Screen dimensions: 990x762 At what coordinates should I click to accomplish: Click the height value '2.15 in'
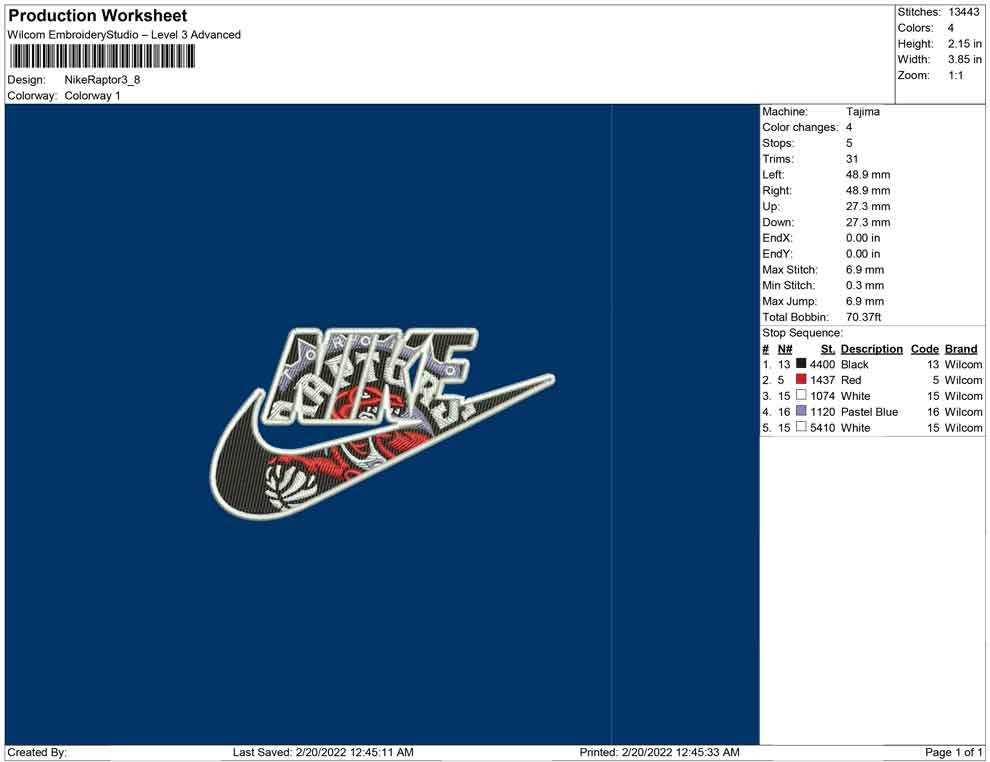click(965, 44)
